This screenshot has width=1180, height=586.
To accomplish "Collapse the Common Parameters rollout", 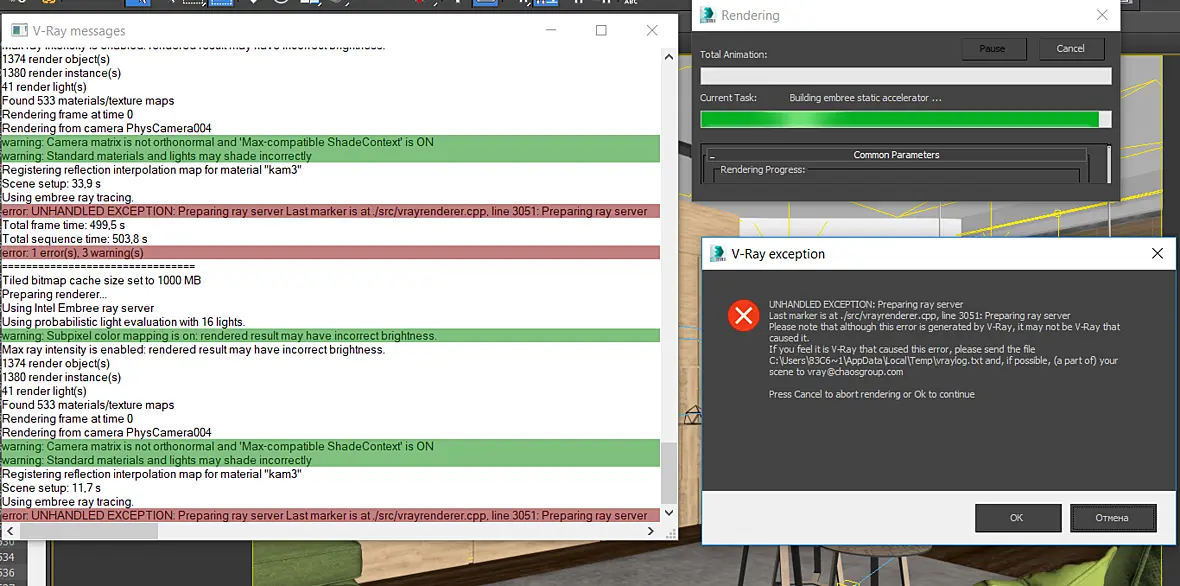I will (712, 155).
